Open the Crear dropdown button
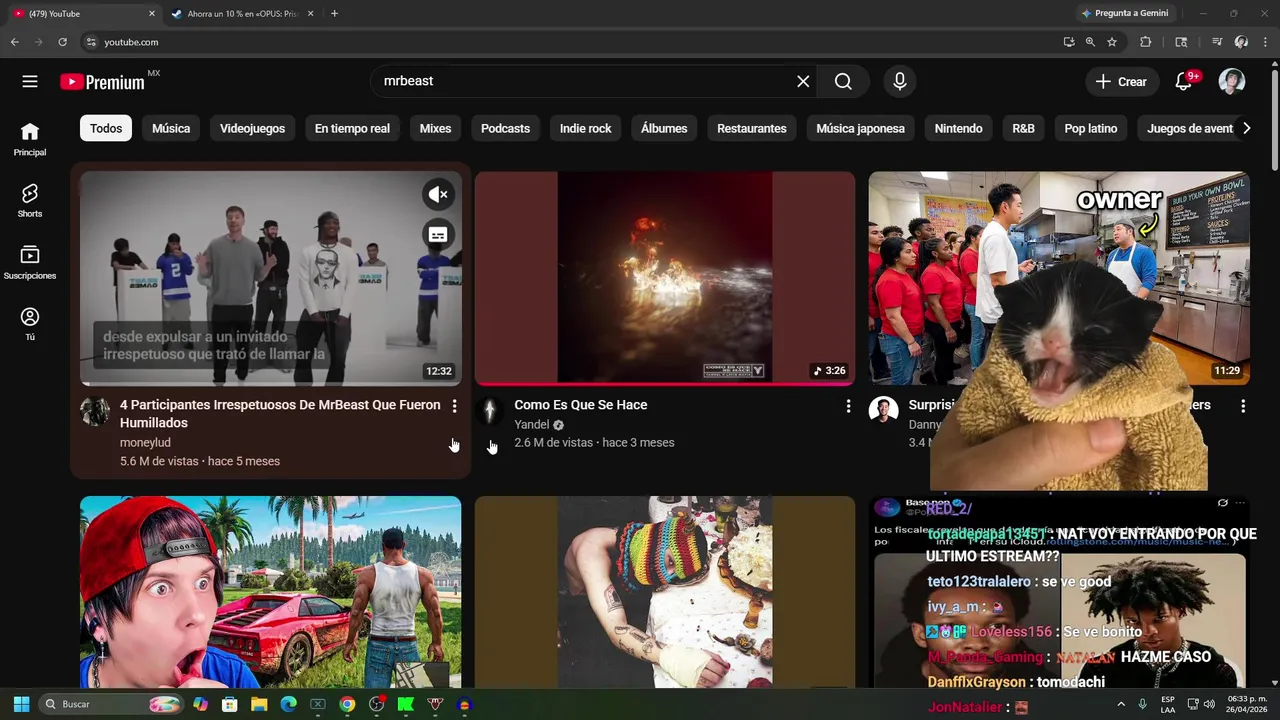 pos(1121,82)
